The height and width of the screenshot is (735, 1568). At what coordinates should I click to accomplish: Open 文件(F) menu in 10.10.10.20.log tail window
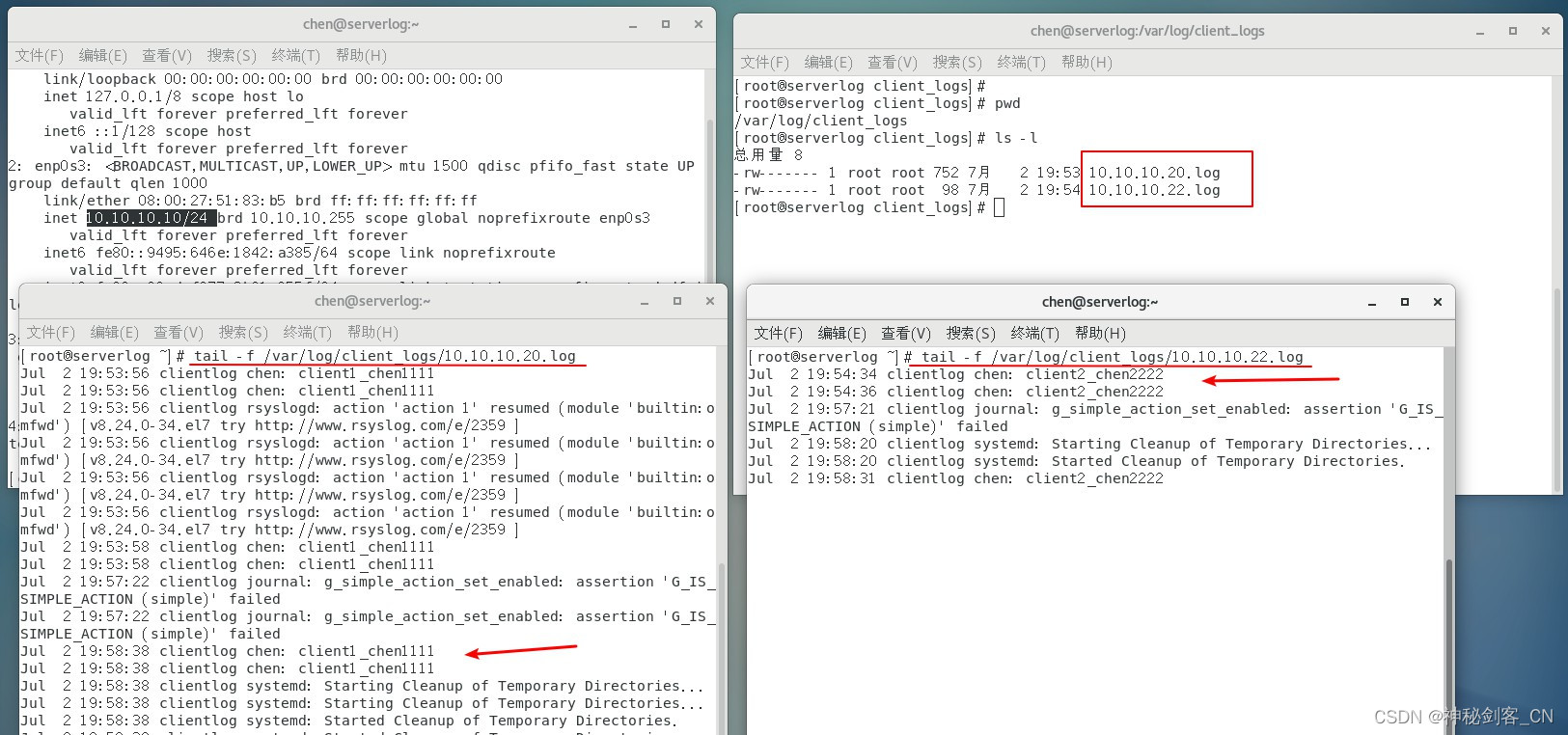pyautogui.click(x=51, y=332)
